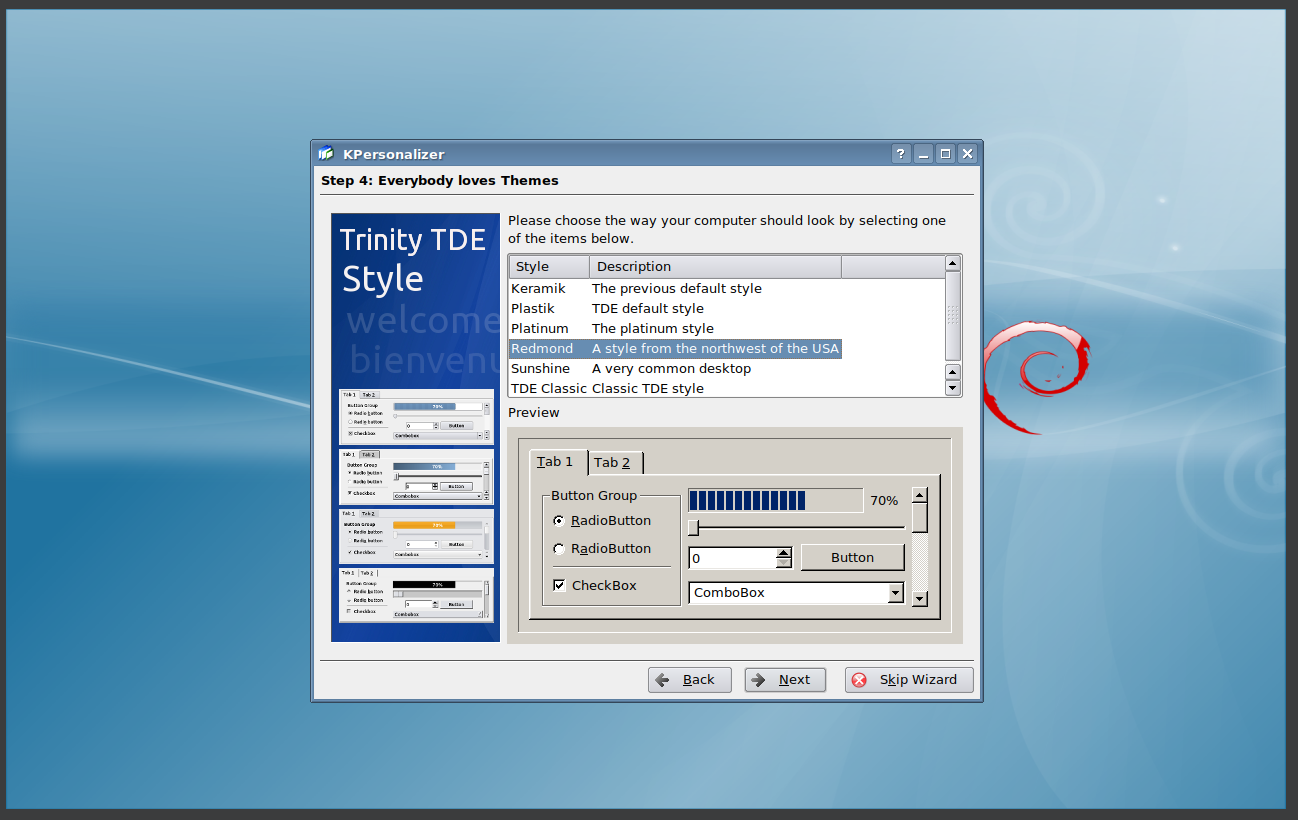Select the Sunshine style entry
This screenshot has width=1298, height=820.
540,369
